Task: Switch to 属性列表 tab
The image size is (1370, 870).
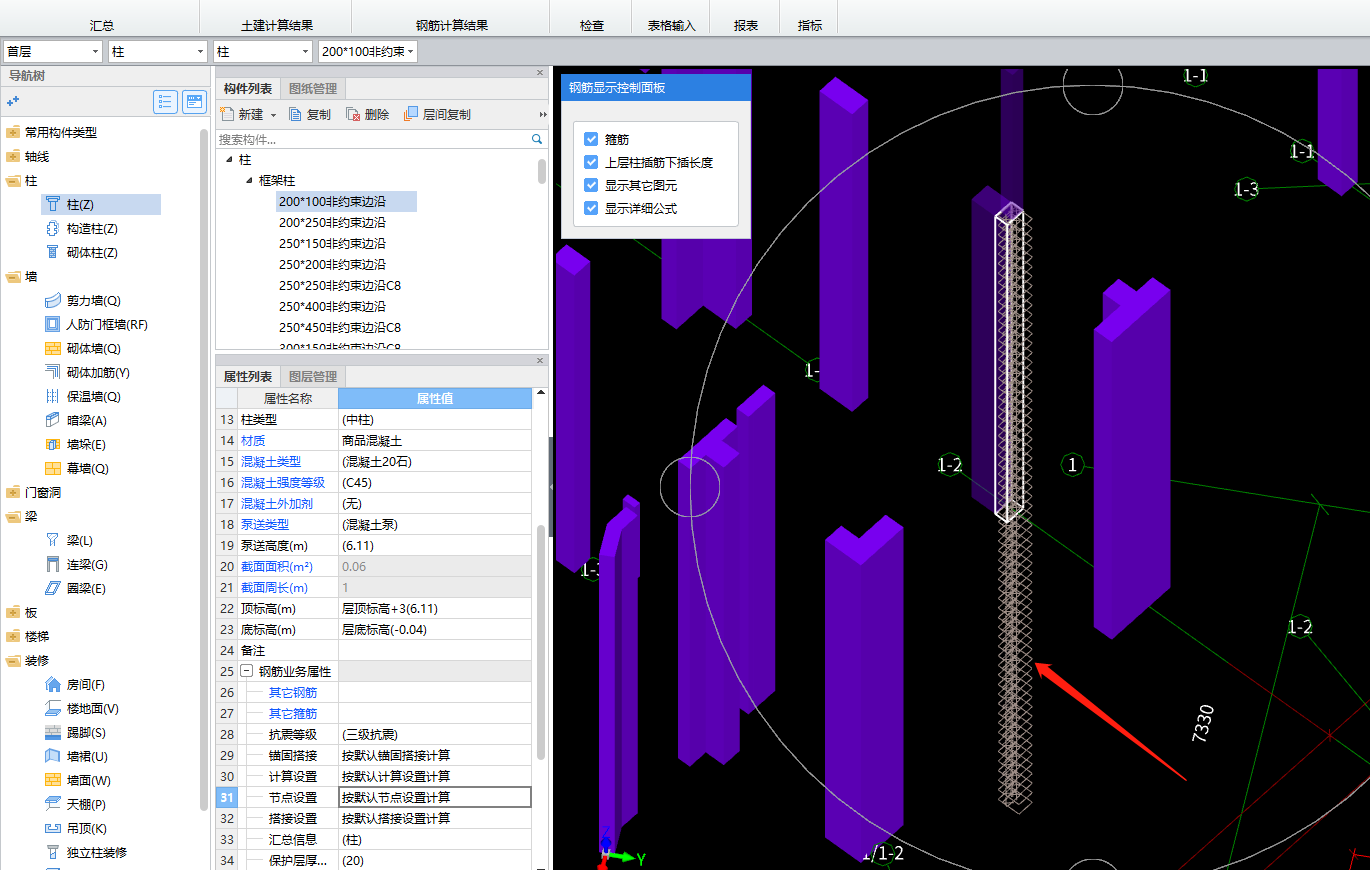Action: [247, 376]
